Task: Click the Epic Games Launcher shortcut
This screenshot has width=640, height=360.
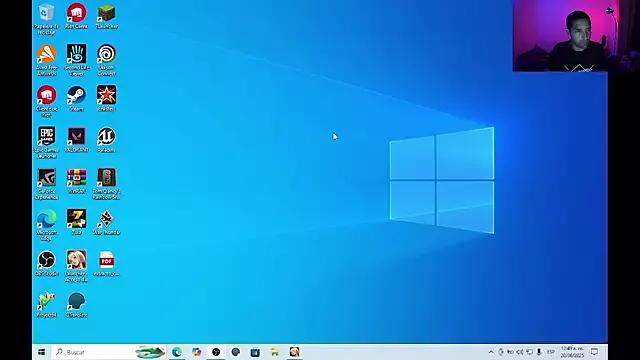Action: 47,142
